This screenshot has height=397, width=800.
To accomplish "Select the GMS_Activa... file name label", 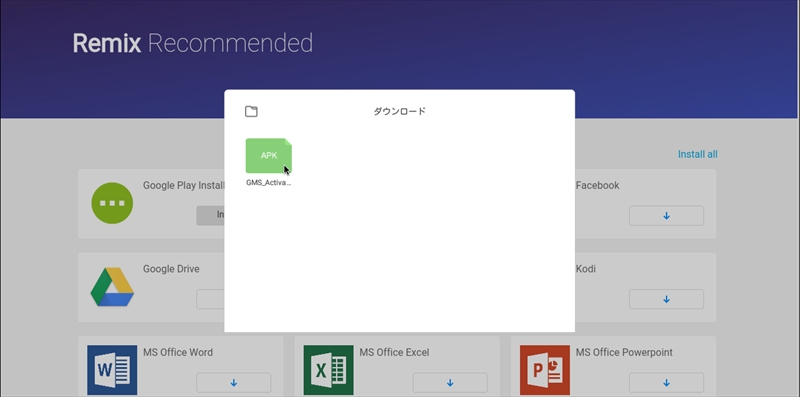I will click(x=268, y=183).
